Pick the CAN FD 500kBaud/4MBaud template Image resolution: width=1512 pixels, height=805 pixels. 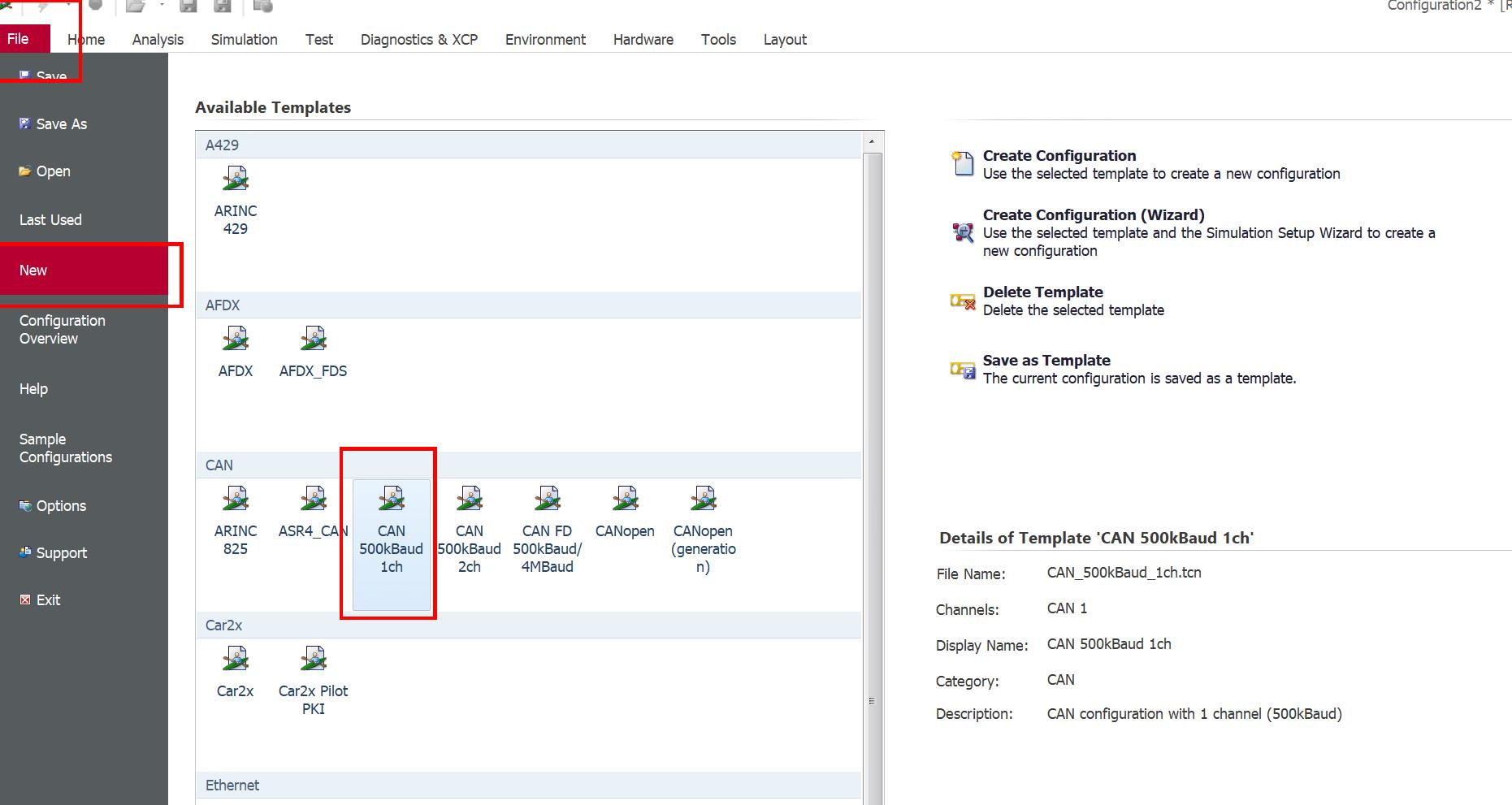(x=547, y=528)
